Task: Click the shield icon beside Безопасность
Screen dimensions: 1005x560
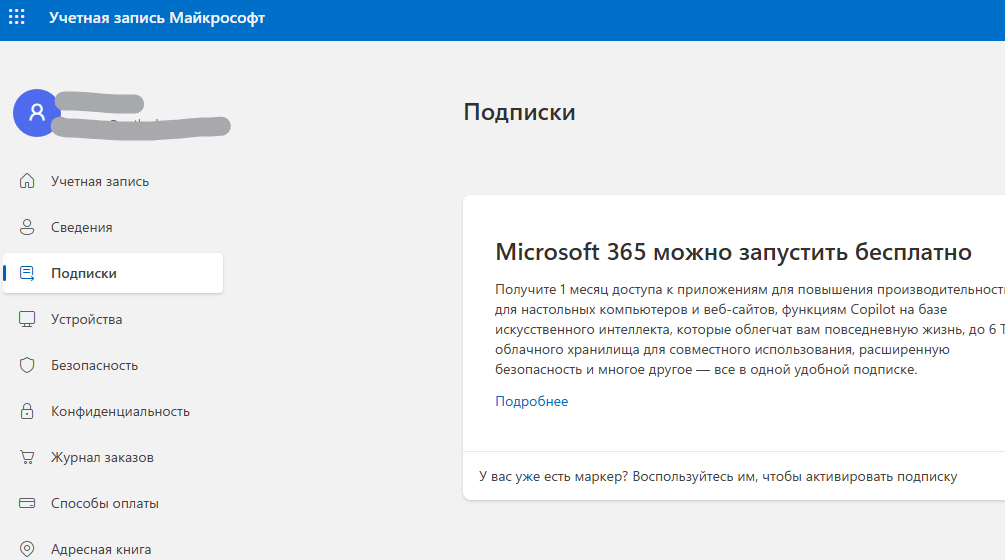Action: 27,365
